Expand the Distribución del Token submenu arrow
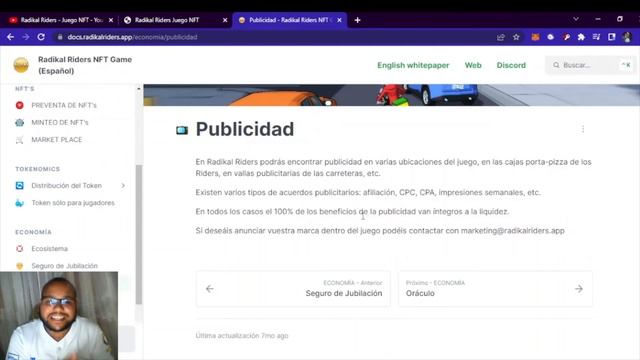This screenshot has height=360, width=640. coord(123,186)
